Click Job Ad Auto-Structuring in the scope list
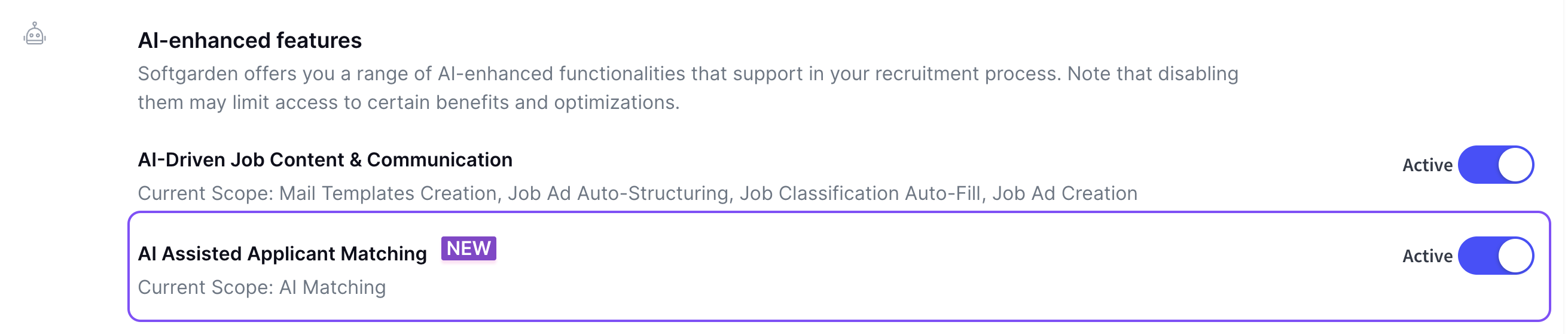Screen dimensions: 1568x334 point(618,193)
